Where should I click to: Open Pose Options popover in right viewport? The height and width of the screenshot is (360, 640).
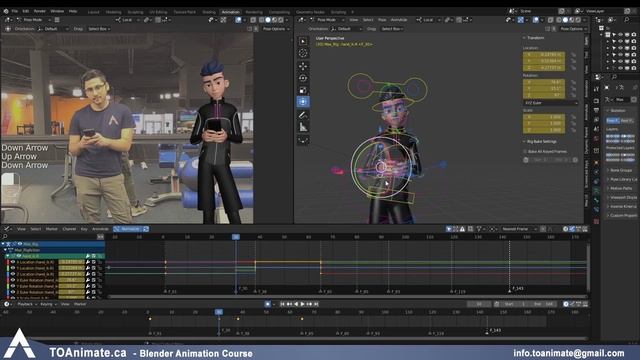(573, 29)
